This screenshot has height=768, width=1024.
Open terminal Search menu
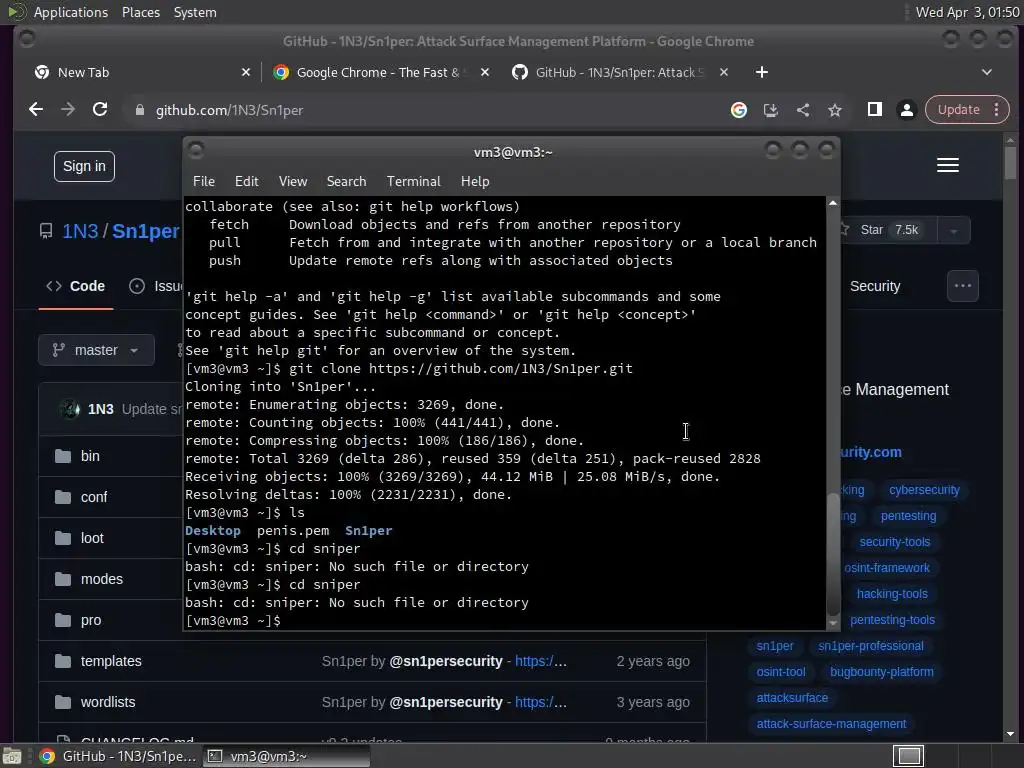346,182
